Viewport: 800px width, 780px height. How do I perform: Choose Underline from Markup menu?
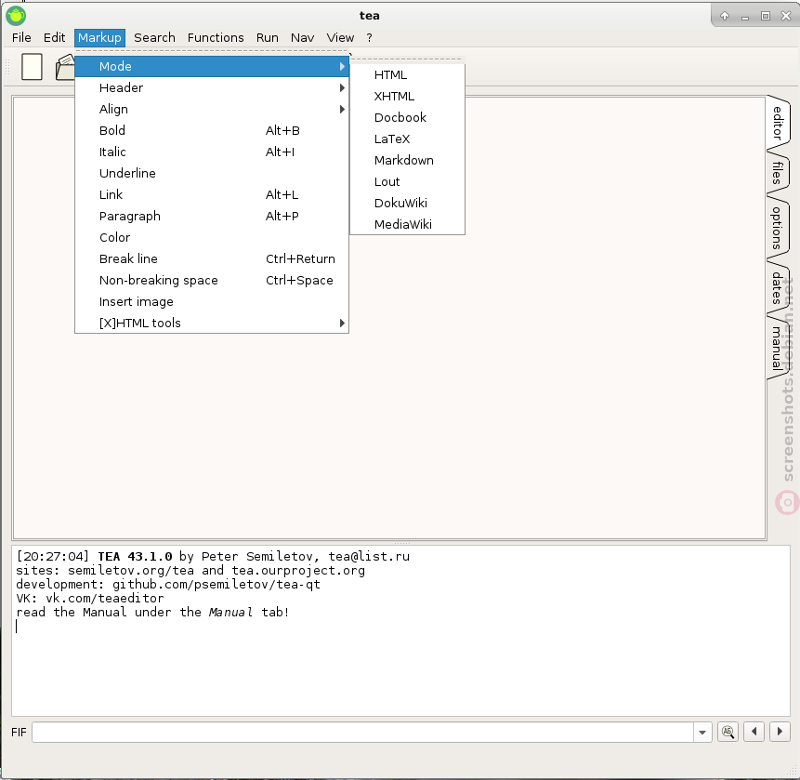coord(212,173)
